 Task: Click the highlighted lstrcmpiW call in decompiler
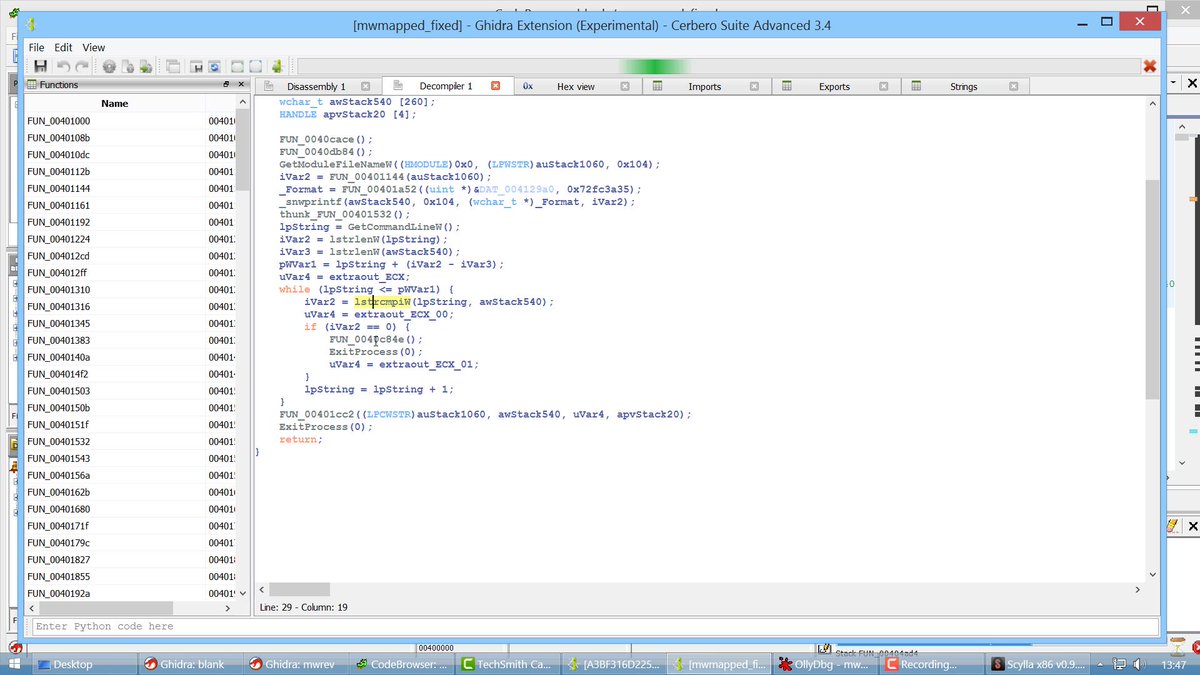(383, 301)
